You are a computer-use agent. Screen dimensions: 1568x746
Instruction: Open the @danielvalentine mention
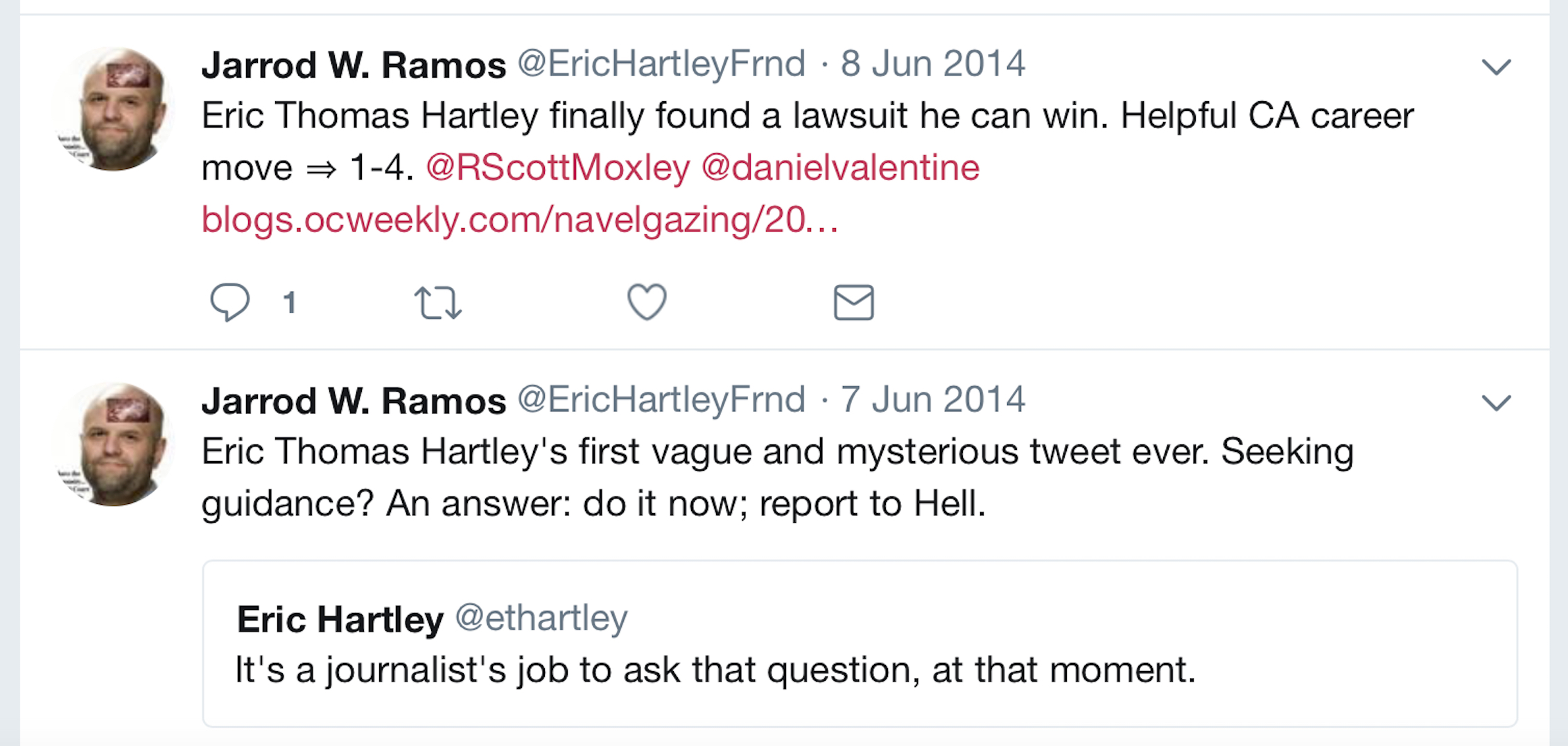(x=840, y=168)
